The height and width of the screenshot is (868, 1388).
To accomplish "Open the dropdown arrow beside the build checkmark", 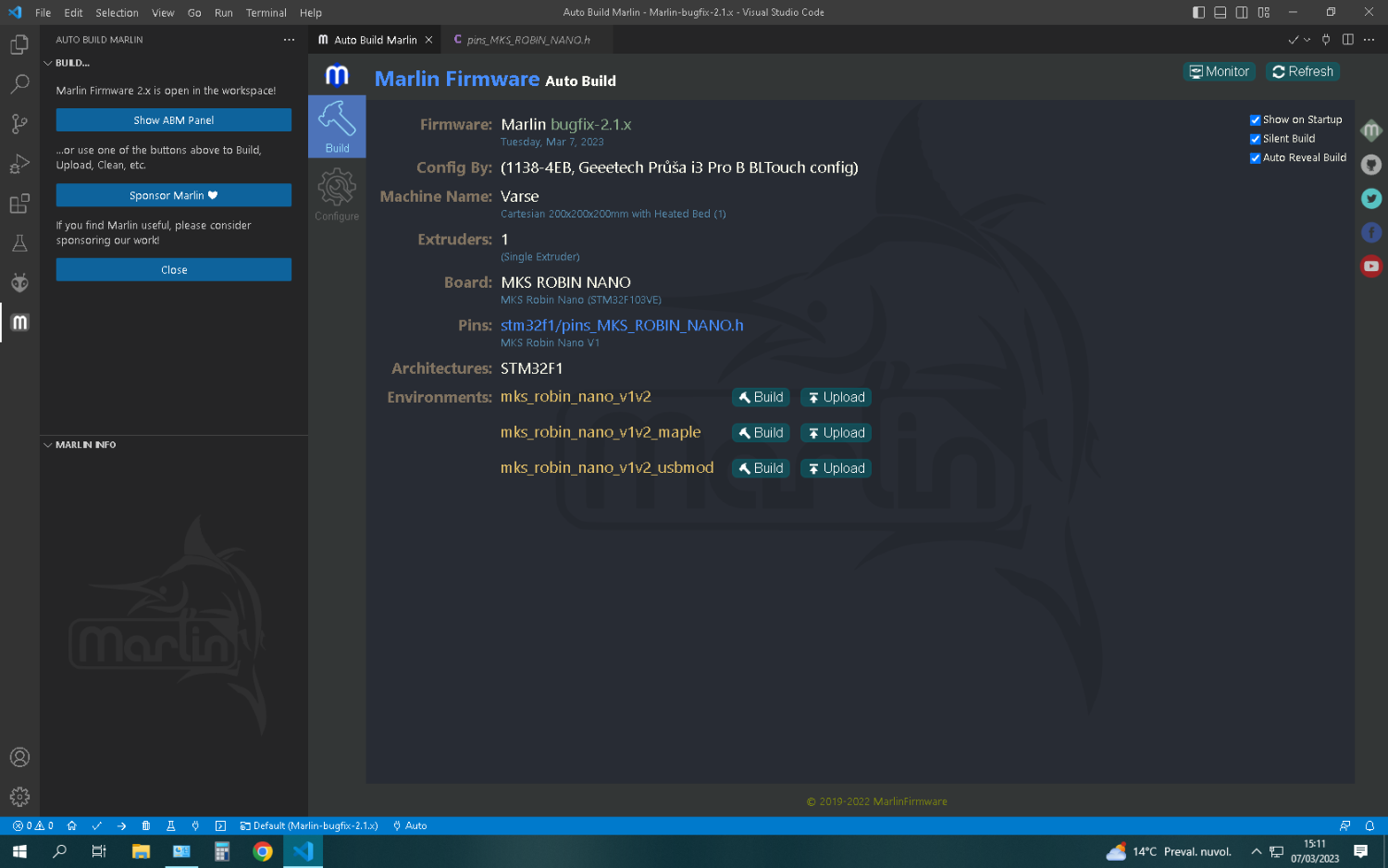I will pos(1307,40).
